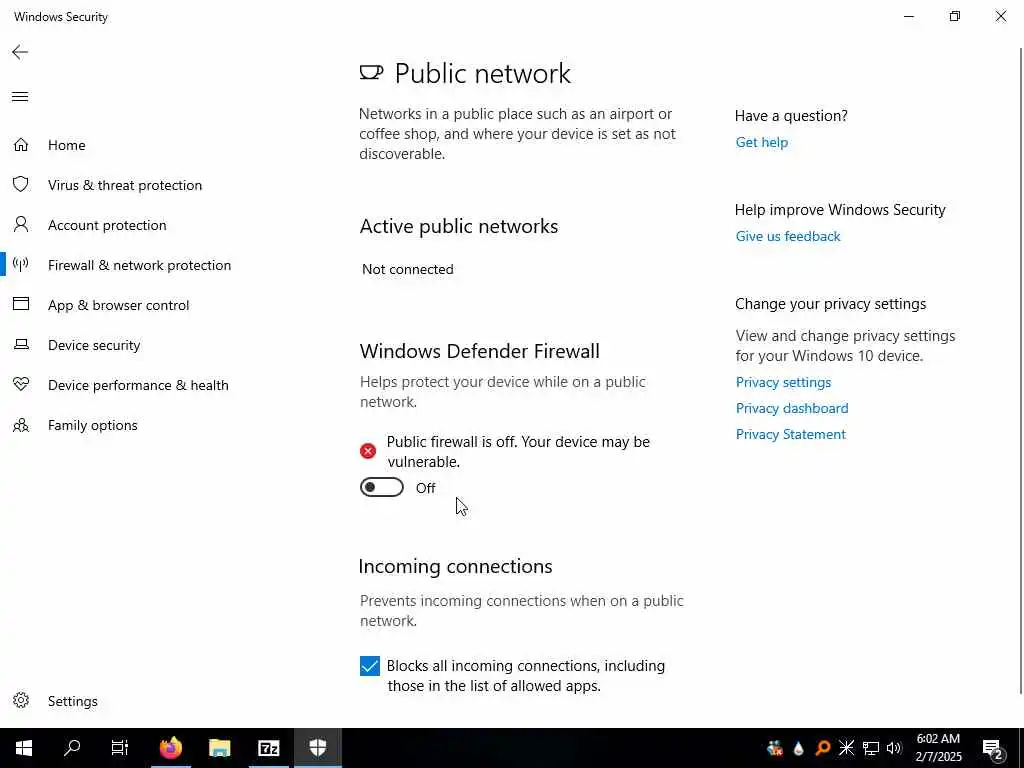Click the Get help link
The height and width of the screenshot is (768, 1024).
coord(761,142)
